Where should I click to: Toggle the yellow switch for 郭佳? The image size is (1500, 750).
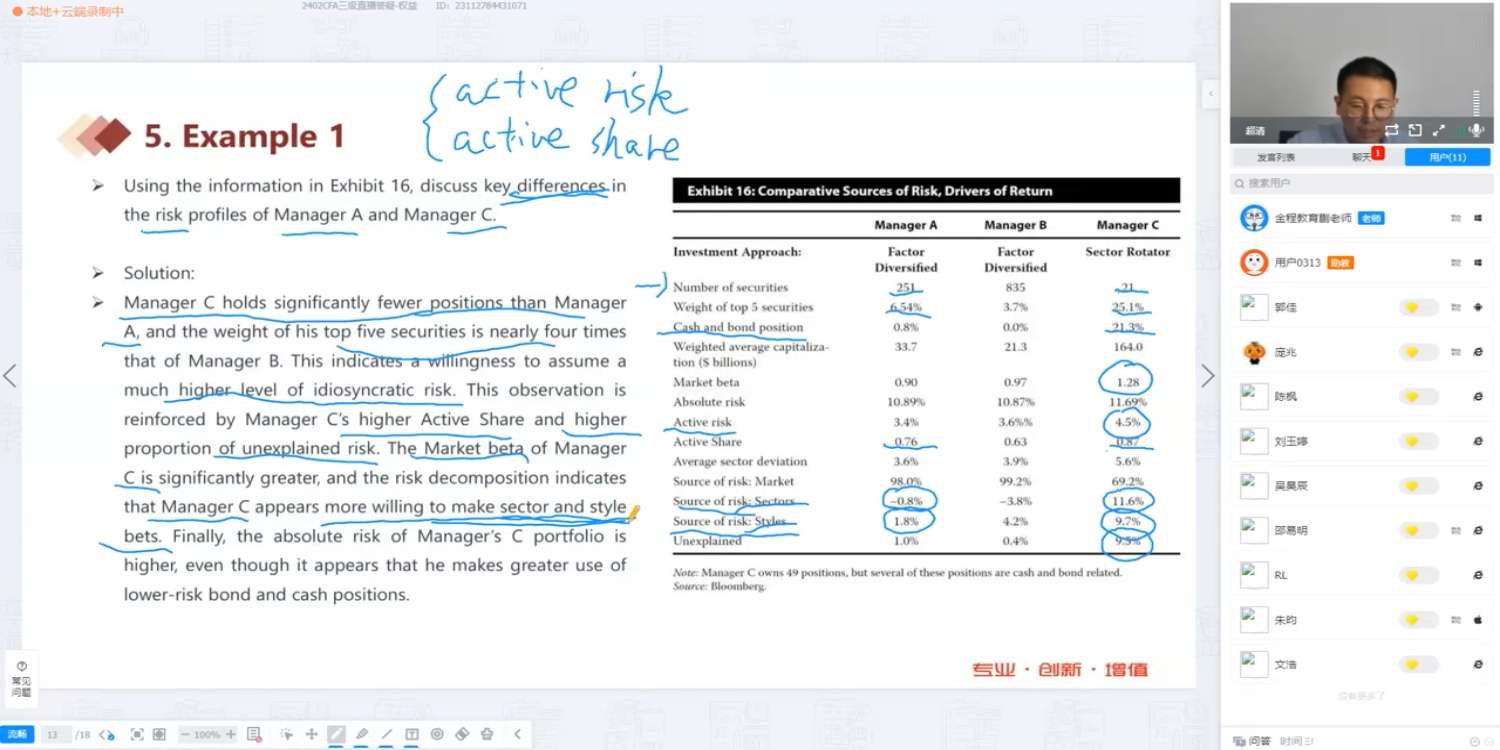point(1418,308)
